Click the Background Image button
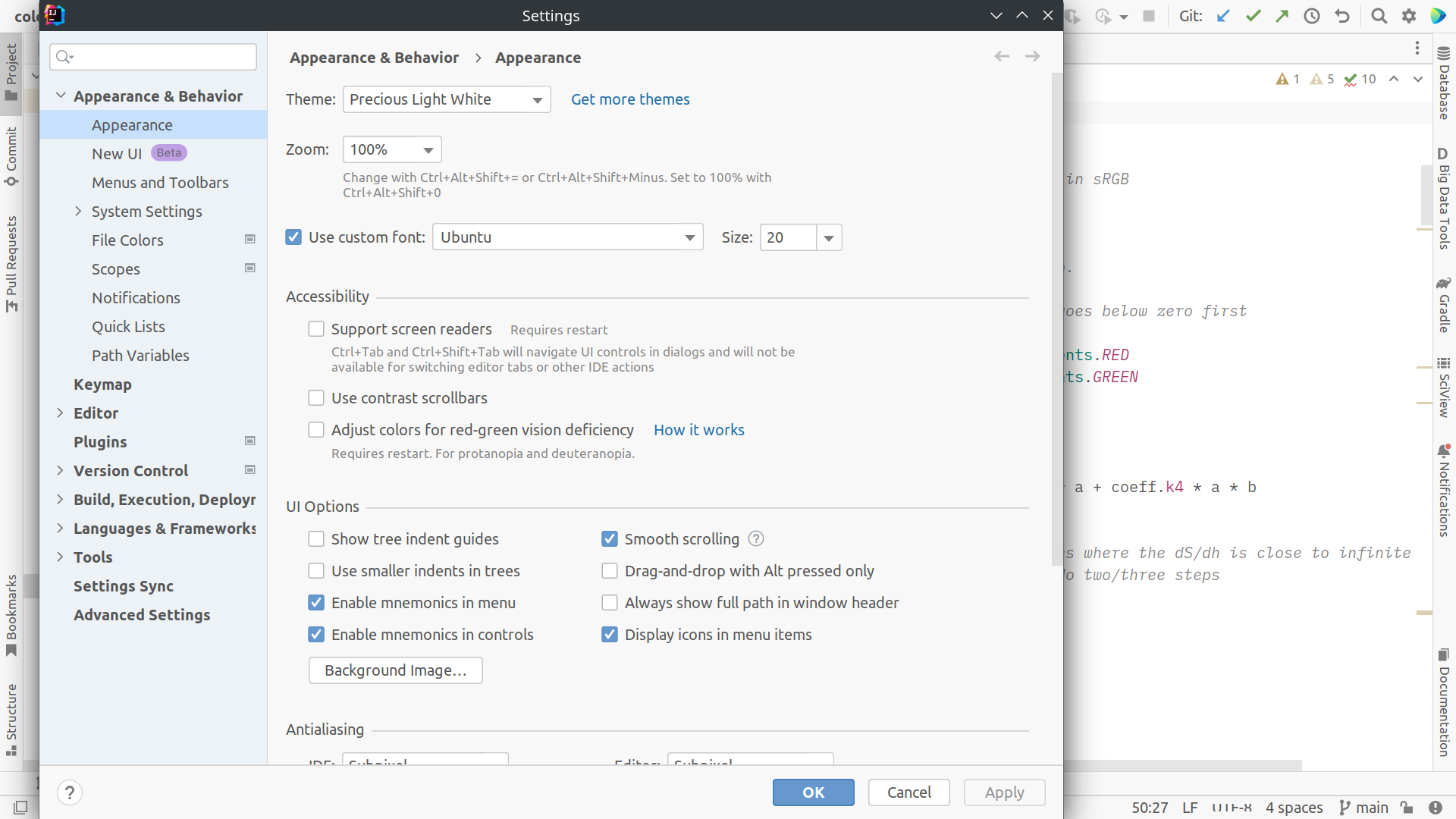The width and height of the screenshot is (1456, 819). tap(395, 670)
